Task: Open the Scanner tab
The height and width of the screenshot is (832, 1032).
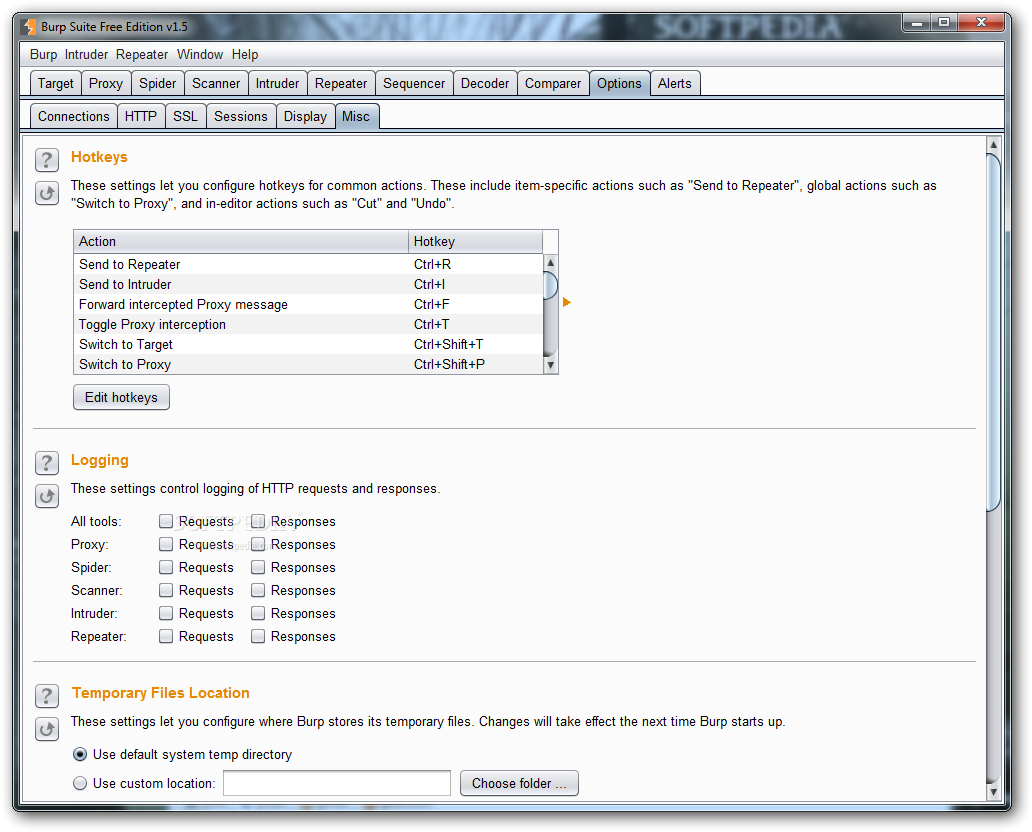Action: coord(216,84)
